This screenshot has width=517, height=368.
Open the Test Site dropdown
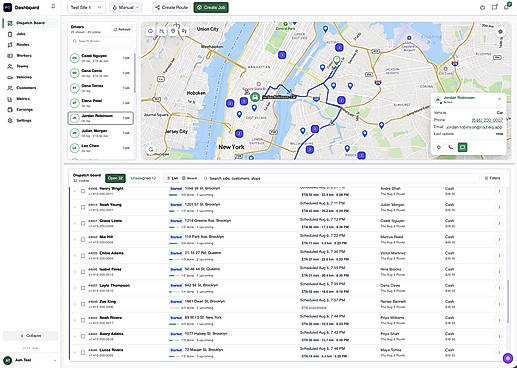(86, 7)
